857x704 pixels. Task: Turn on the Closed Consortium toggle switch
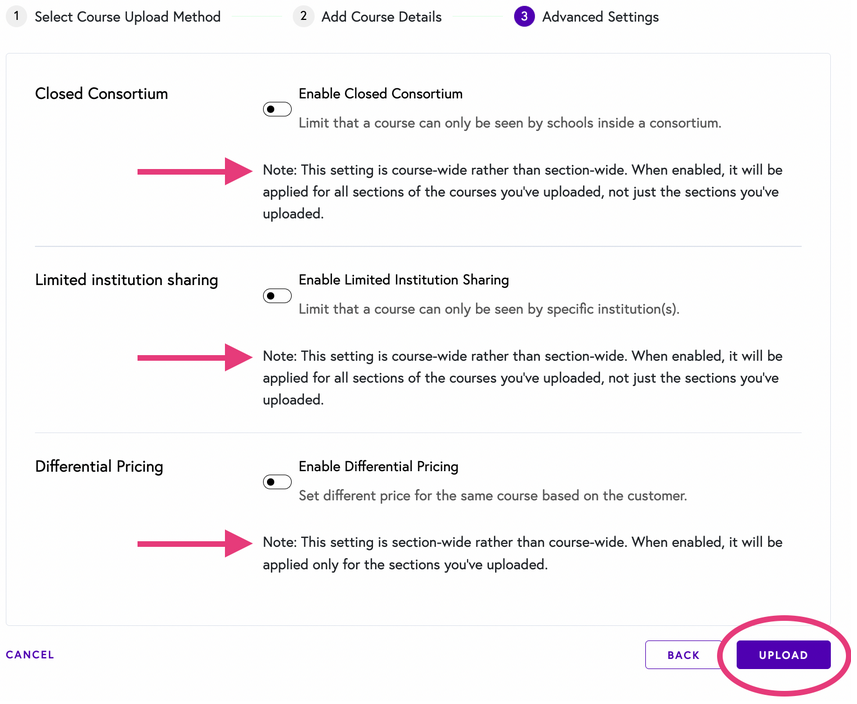[277, 109]
